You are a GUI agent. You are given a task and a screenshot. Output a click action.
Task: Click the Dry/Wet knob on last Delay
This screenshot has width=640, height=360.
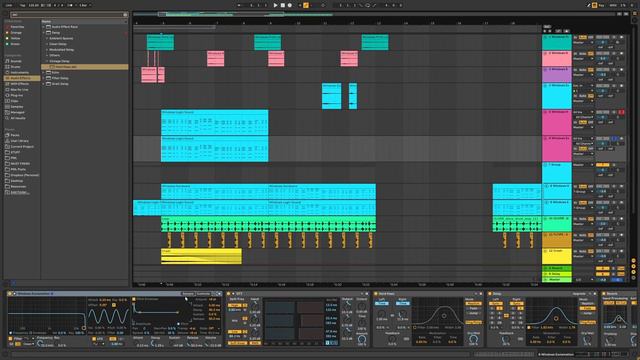588,339
